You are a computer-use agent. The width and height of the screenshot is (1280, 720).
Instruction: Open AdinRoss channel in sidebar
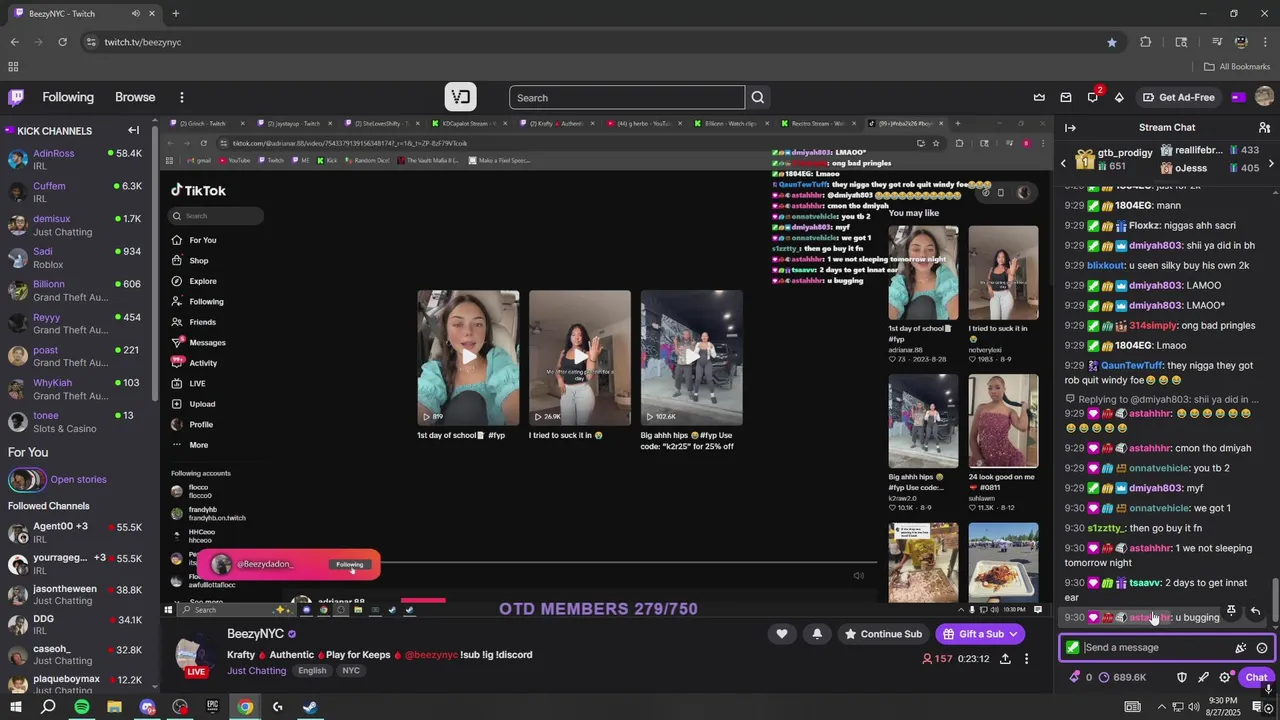pyautogui.click(x=76, y=160)
